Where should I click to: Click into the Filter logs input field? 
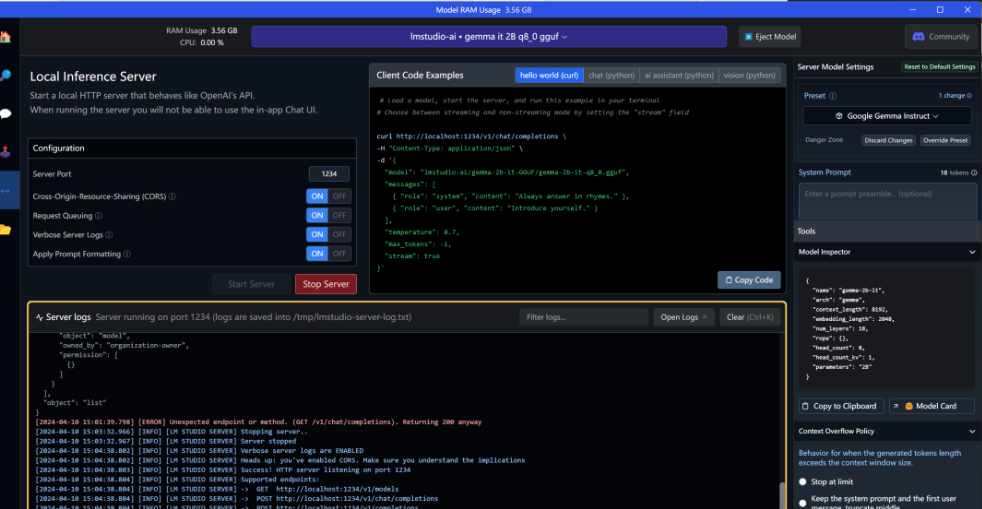(x=583, y=317)
